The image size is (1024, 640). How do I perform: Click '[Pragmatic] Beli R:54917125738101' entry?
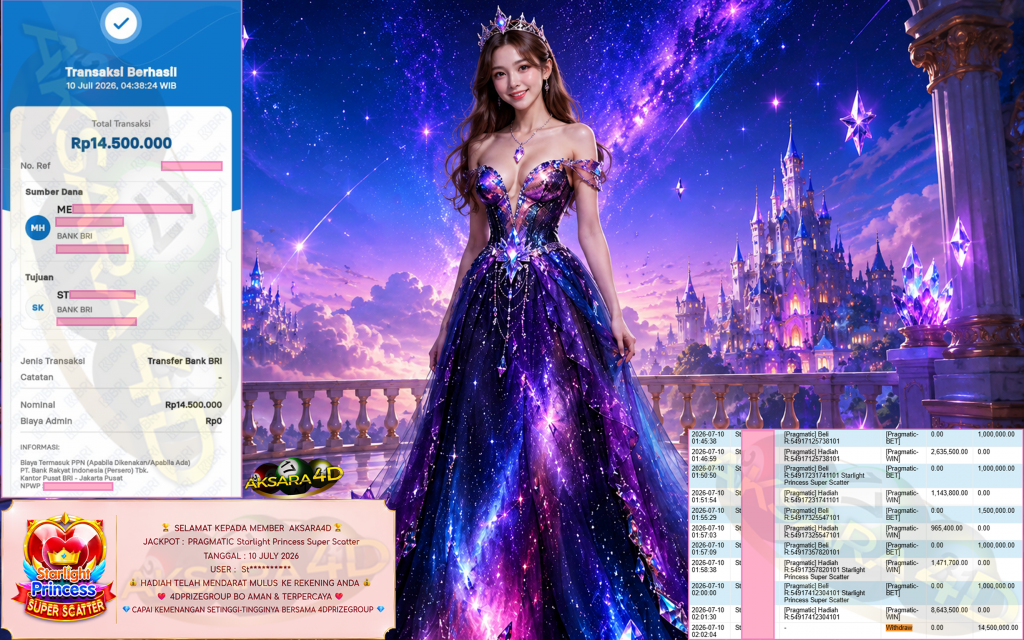point(812,438)
